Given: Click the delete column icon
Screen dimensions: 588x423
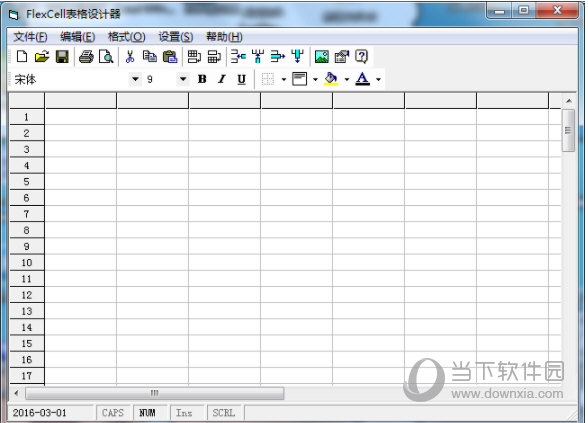Looking at the screenshot, I should click(x=298, y=57).
